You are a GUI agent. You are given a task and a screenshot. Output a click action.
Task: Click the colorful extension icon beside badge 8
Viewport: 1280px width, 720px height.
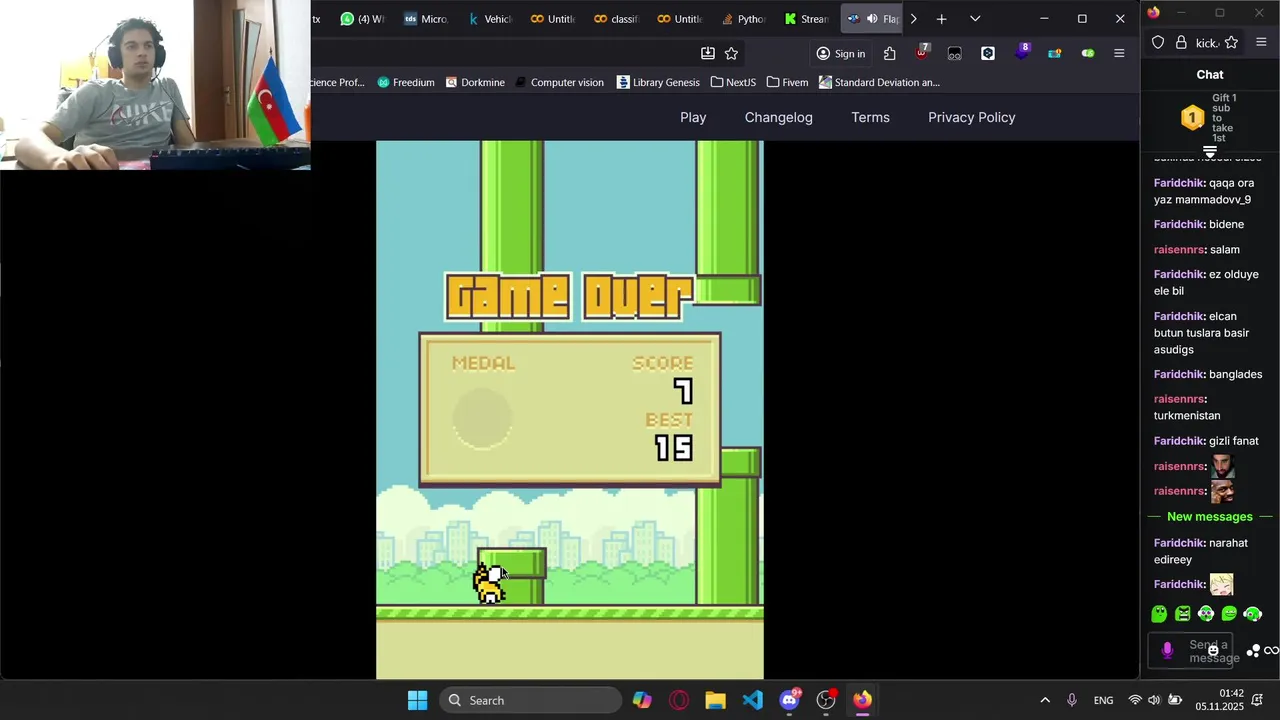point(1054,53)
